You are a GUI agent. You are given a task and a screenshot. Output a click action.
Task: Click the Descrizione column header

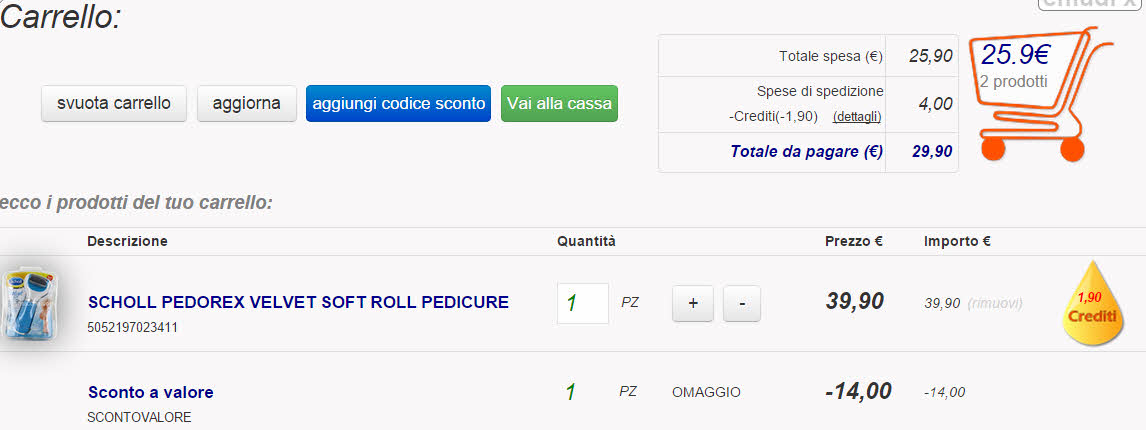(x=127, y=241)
